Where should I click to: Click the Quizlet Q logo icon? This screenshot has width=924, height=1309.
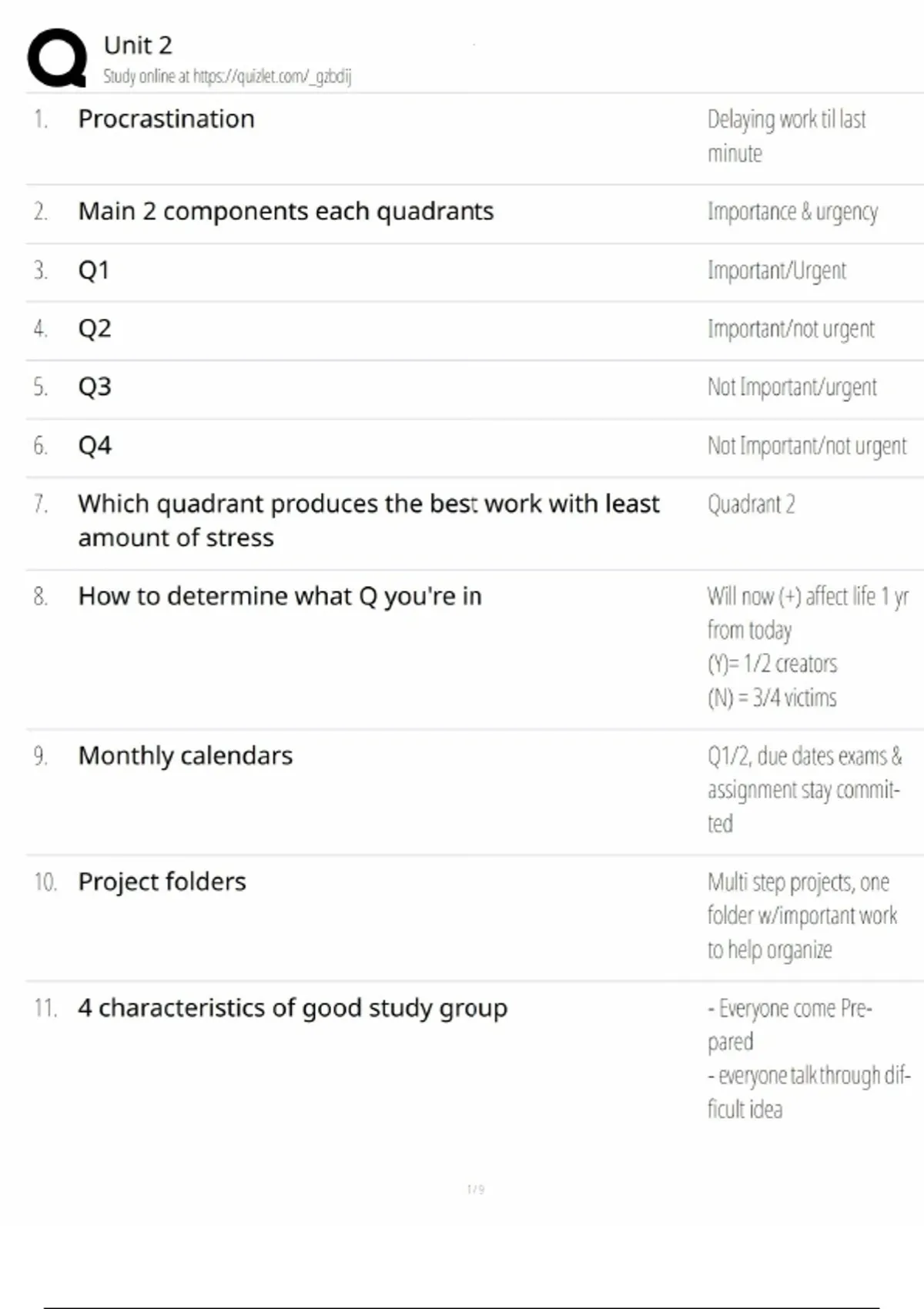[x=57, y=59]
